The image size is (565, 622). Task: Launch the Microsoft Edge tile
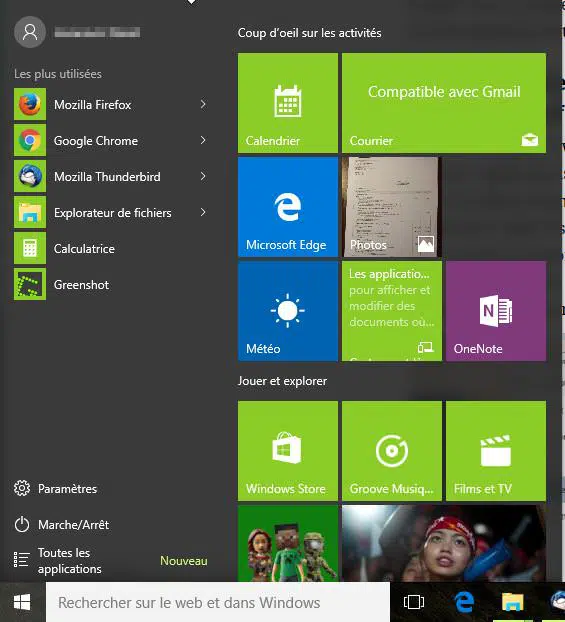point(288,207)
